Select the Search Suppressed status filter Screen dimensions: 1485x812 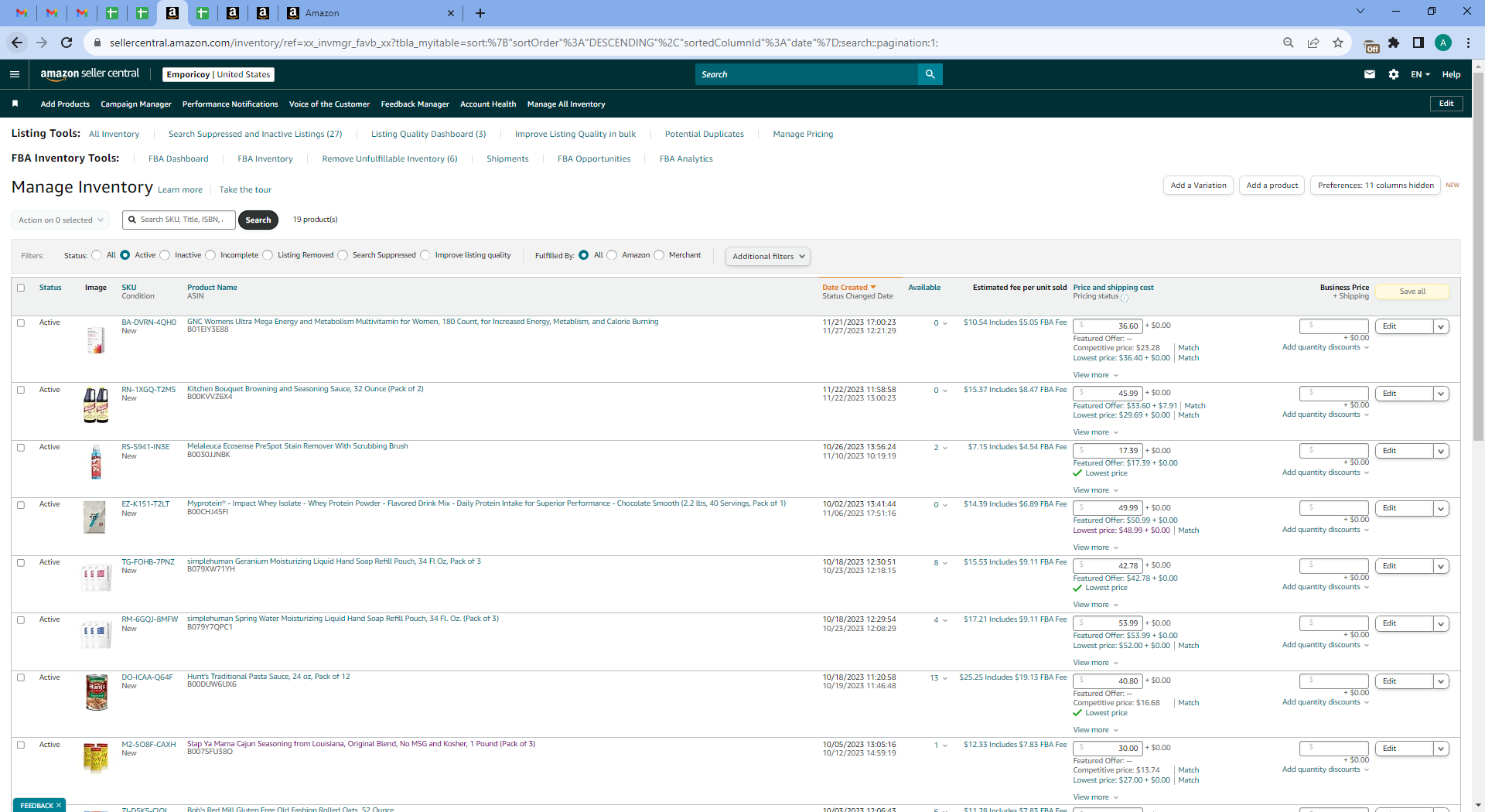[343, 255]
